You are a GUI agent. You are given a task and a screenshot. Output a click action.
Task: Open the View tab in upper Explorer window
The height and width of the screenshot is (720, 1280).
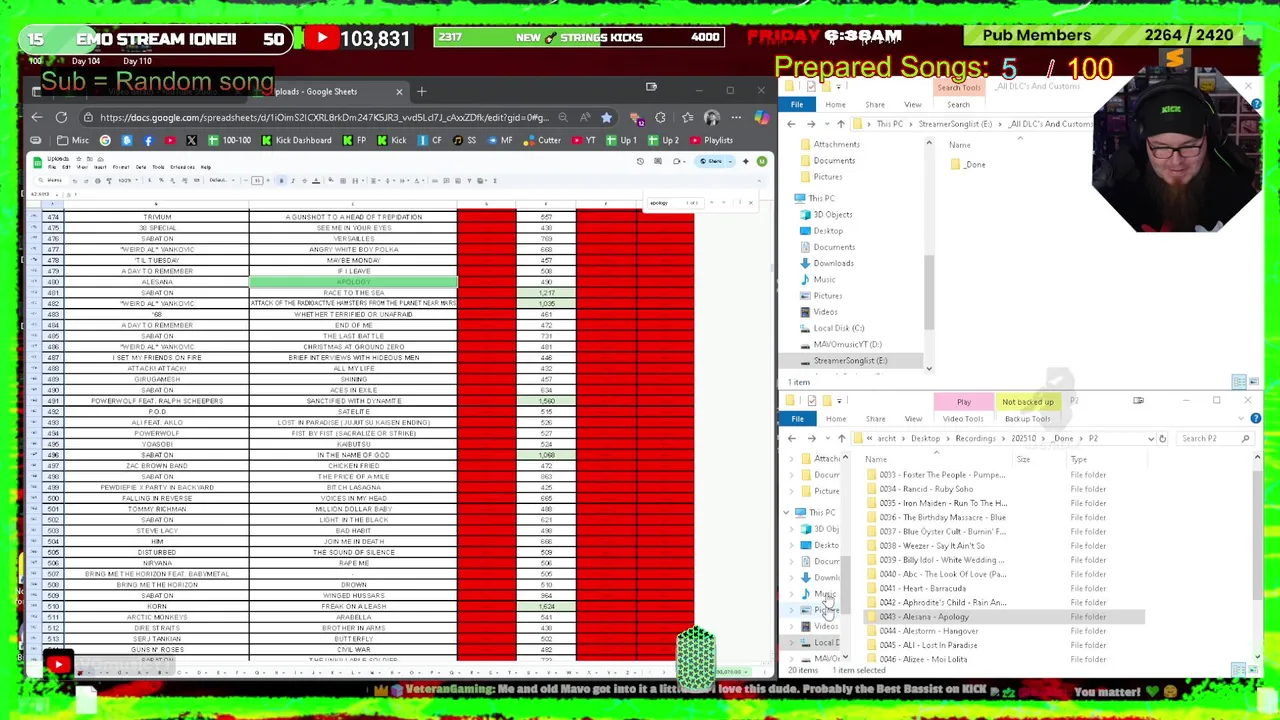[x=913, y=104]
